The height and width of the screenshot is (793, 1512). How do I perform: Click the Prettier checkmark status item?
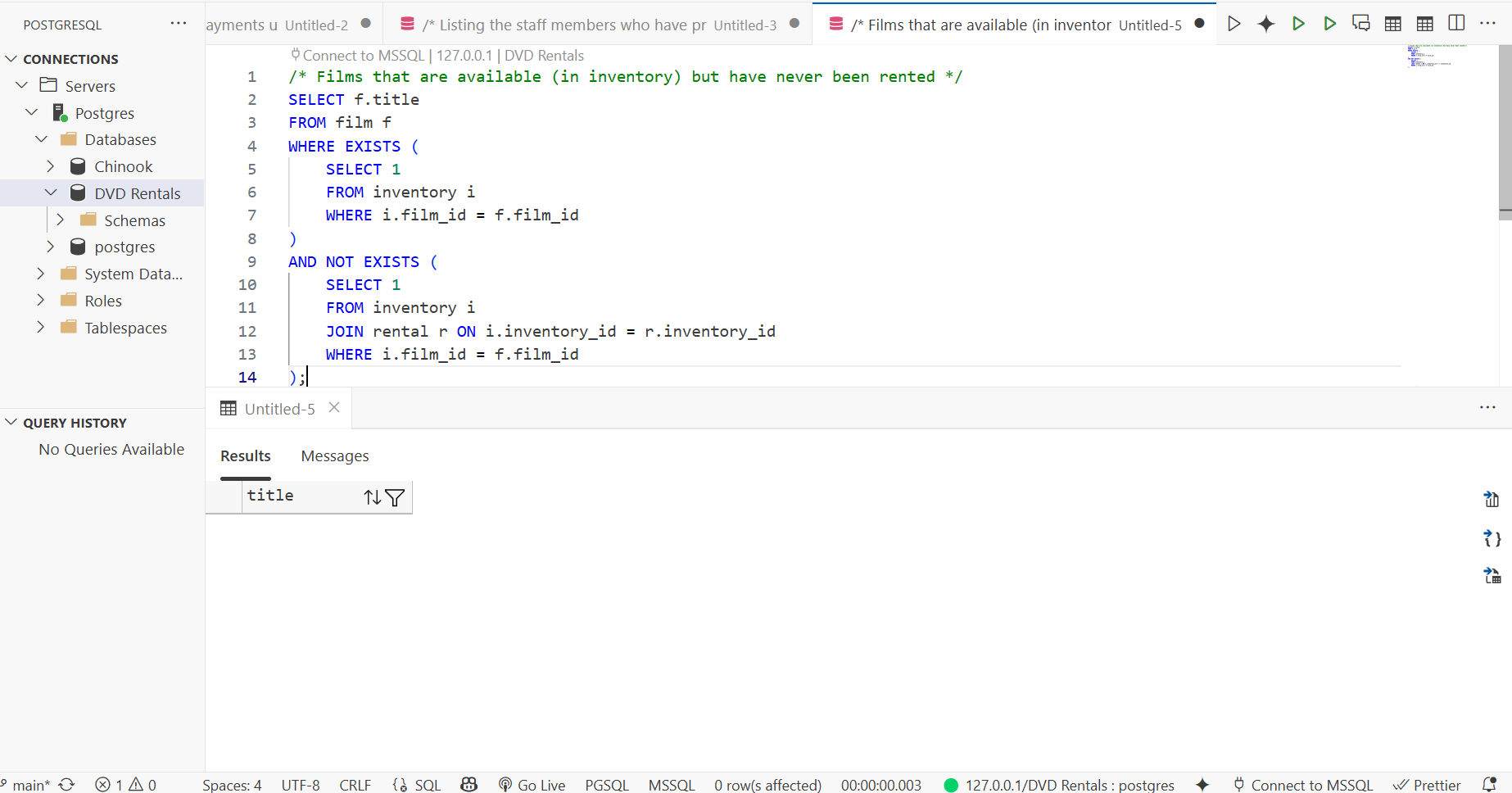1427,785
